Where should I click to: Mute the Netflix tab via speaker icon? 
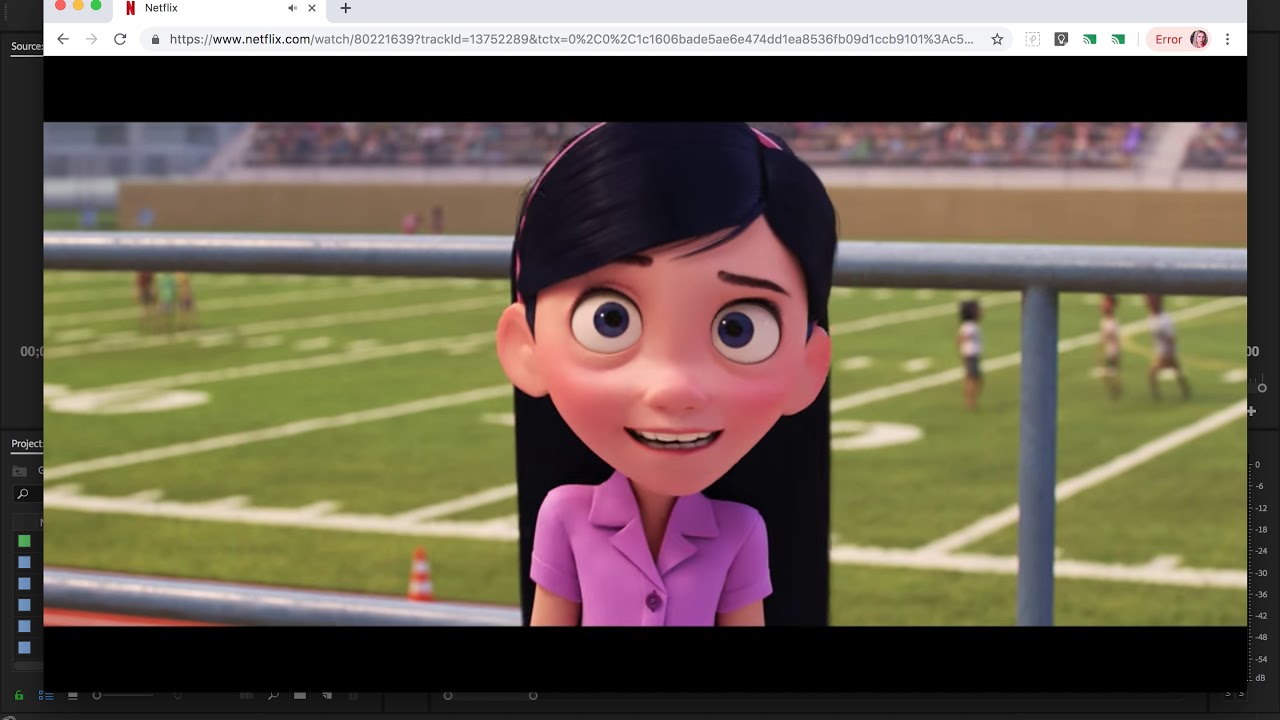click(292, 8)
